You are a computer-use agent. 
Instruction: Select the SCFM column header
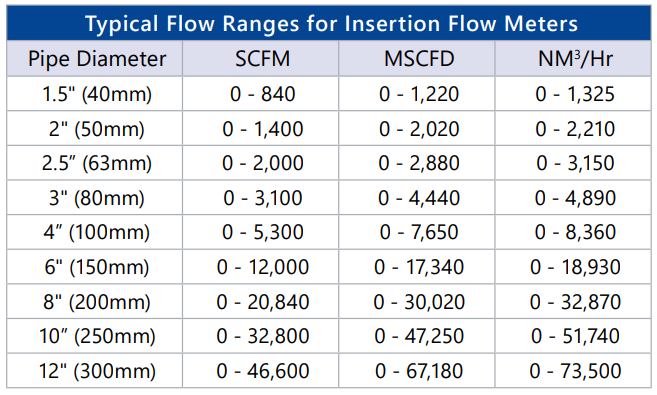coord(262,59)
